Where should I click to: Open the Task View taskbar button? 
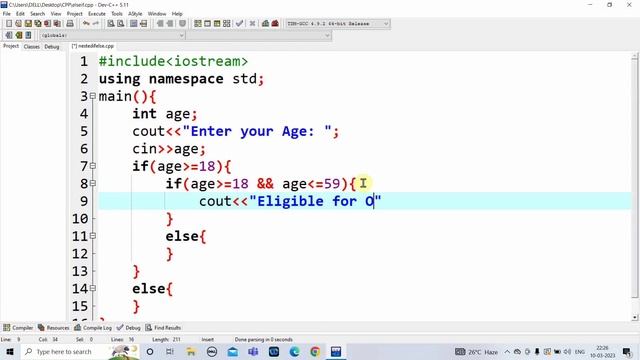(x=170, y=351)
